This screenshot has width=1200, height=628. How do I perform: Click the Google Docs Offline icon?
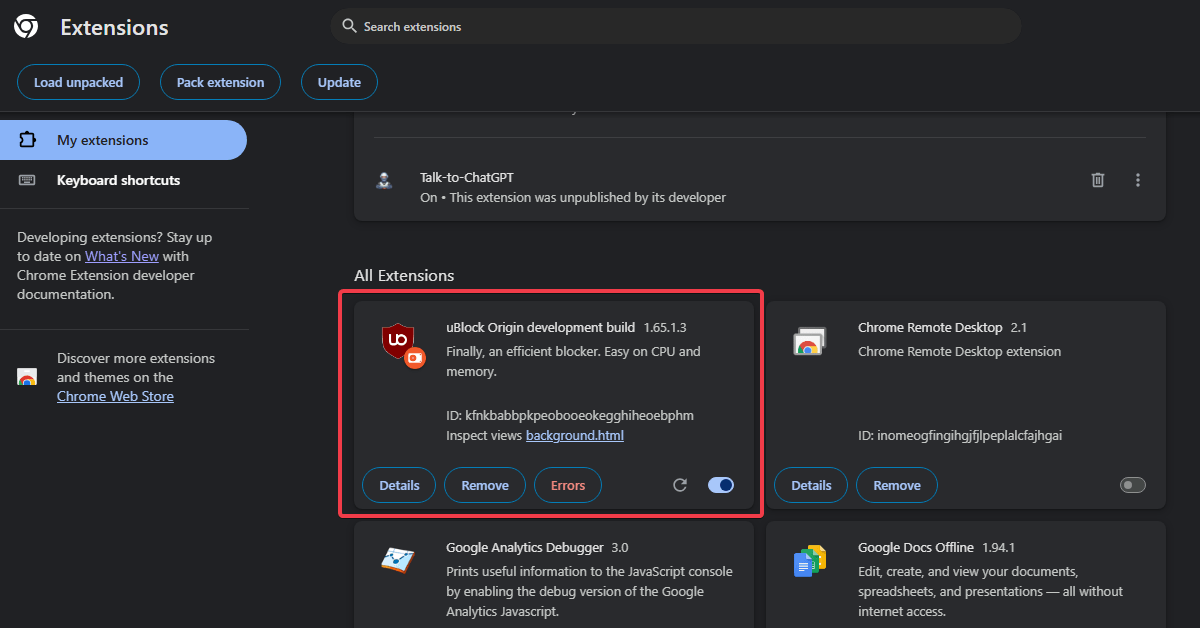coord(808,561)
